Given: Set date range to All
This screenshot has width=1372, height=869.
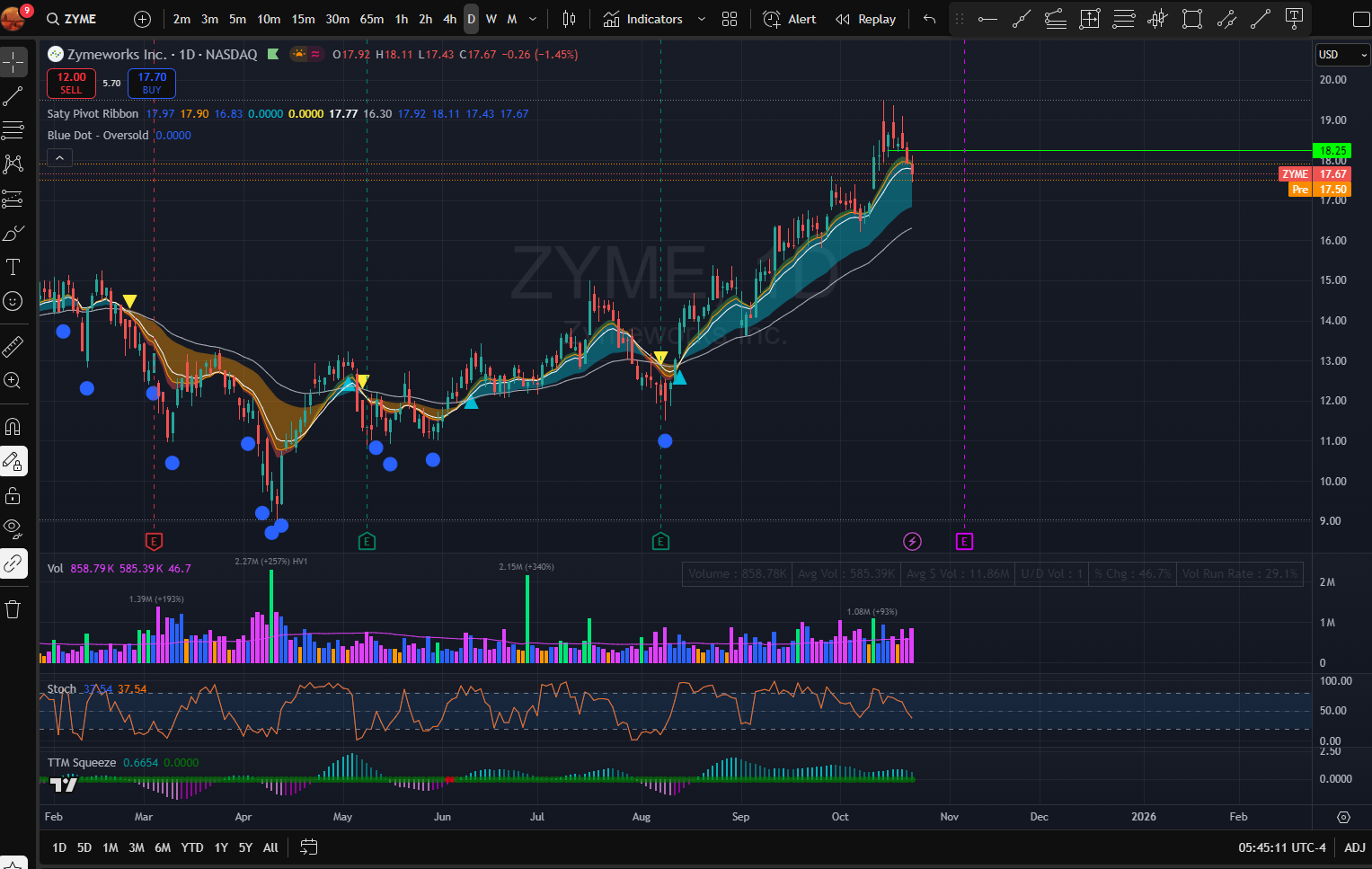Looking at the screenshot, I should pyautogui.click(x=270, y=847).
